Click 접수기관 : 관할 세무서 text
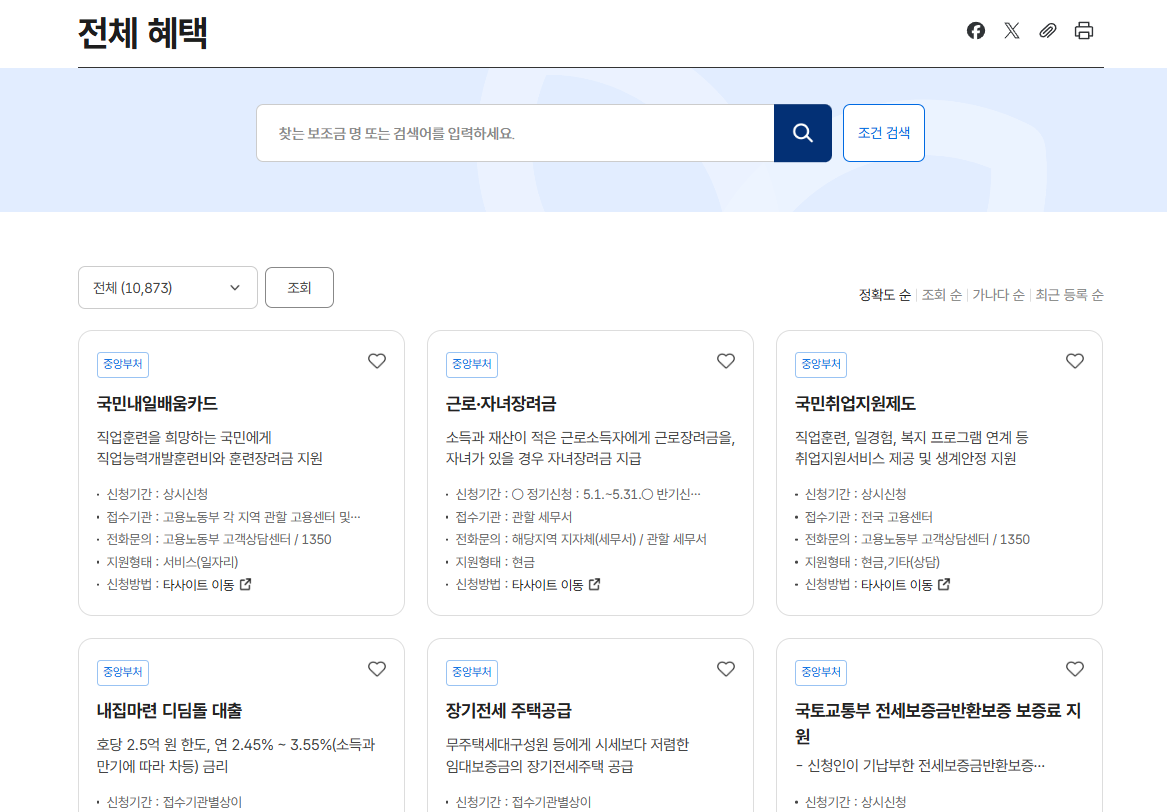The height and width of the screenshot is (812, 1167). coord(514,517)
